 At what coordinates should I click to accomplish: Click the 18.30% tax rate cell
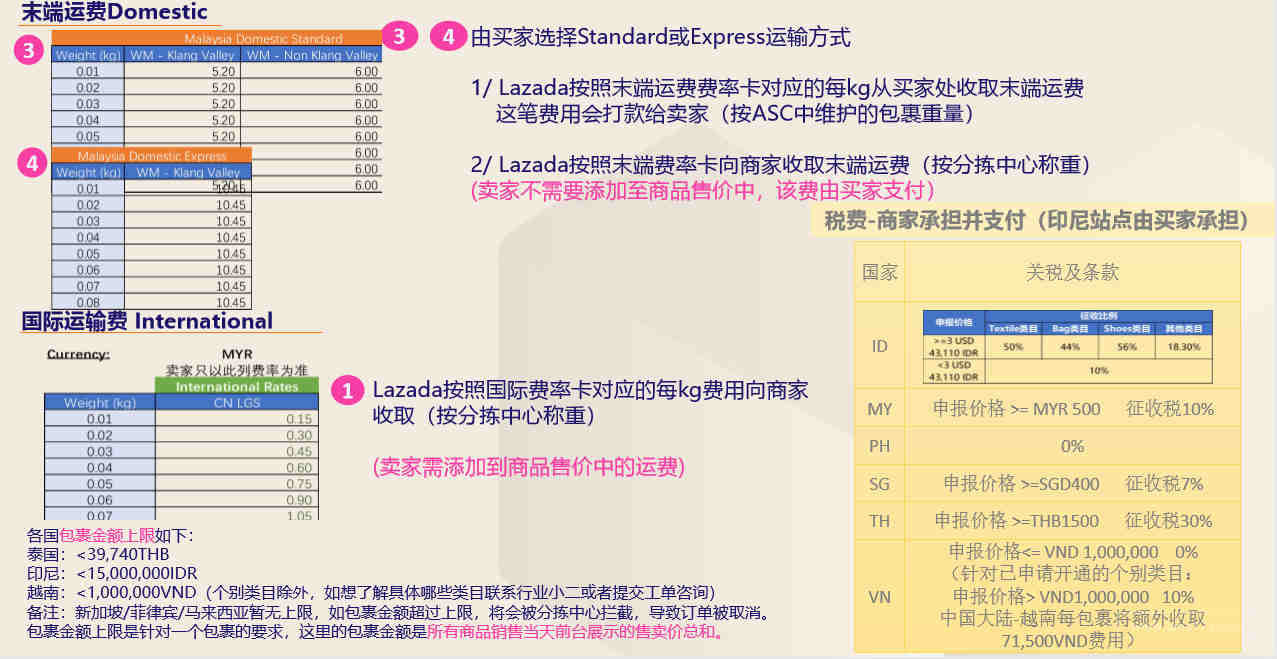(1185, 346)
